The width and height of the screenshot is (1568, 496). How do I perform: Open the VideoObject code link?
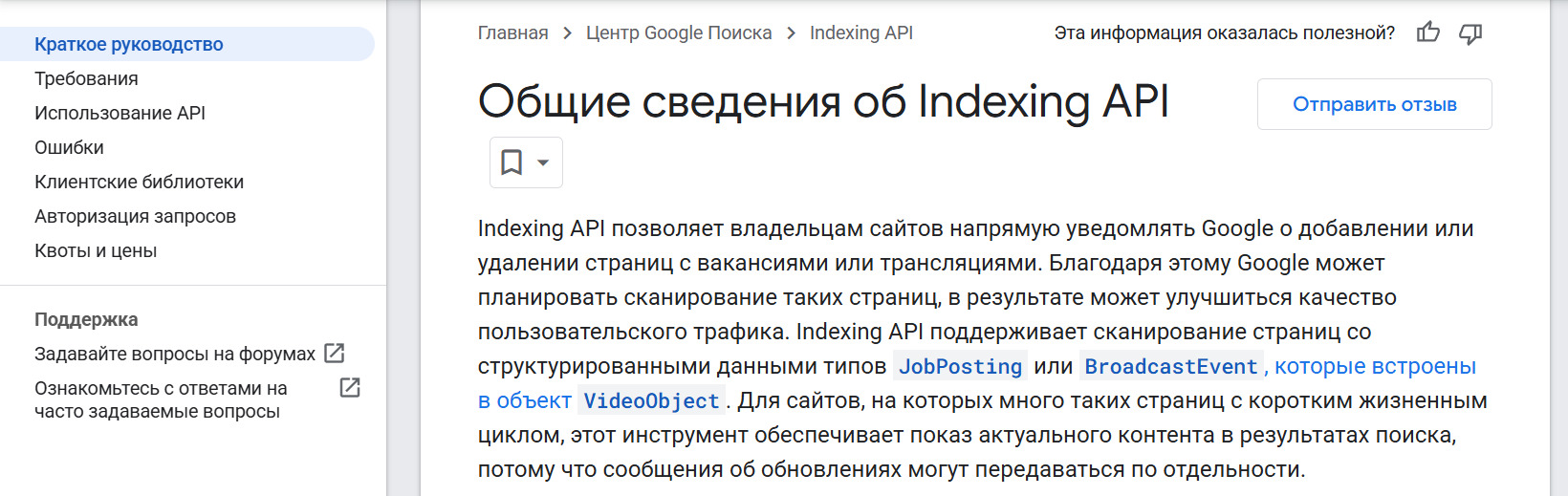[x=651, y=400]
